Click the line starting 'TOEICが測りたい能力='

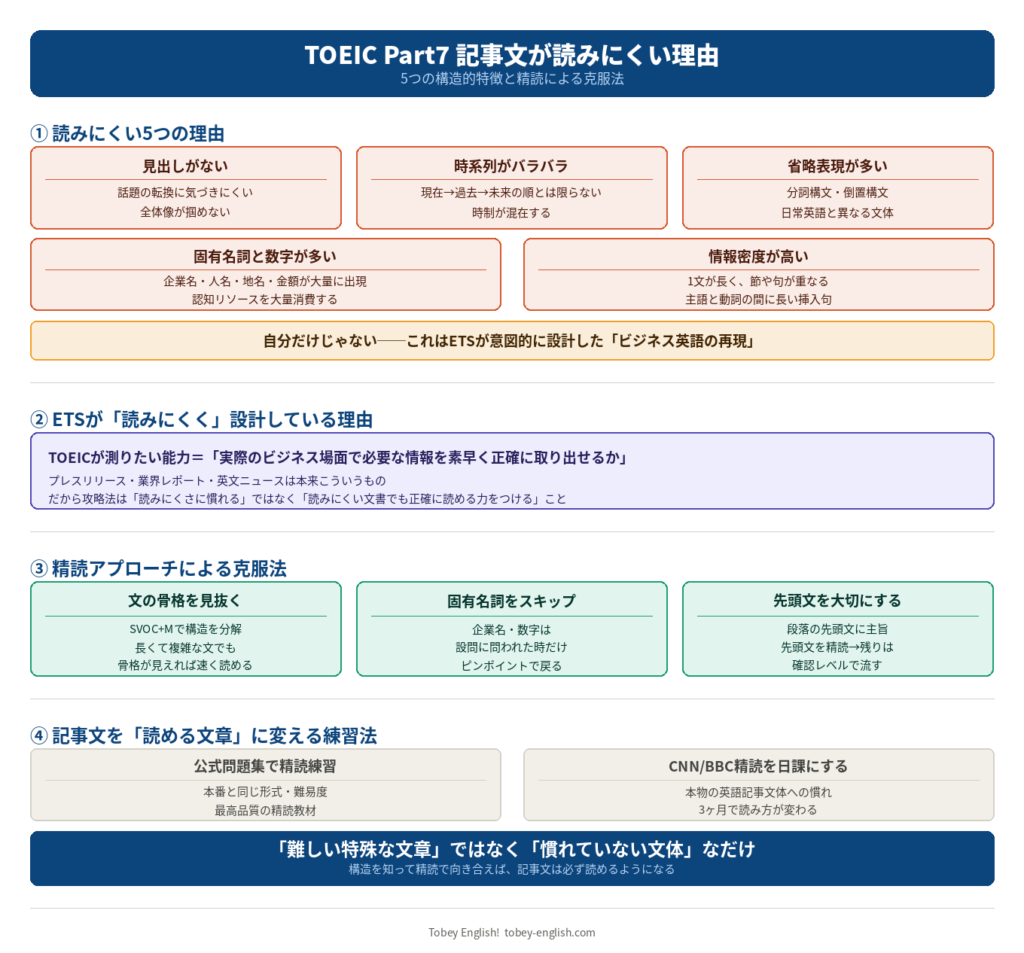[x=338, y=457]
